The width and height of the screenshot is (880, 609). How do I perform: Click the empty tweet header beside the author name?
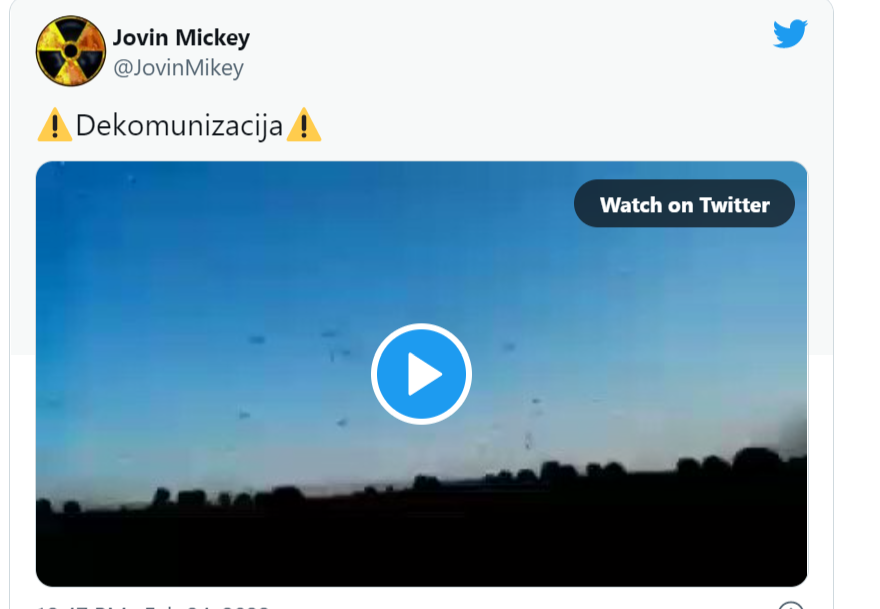pyautogui.click(x=505, y=51)
